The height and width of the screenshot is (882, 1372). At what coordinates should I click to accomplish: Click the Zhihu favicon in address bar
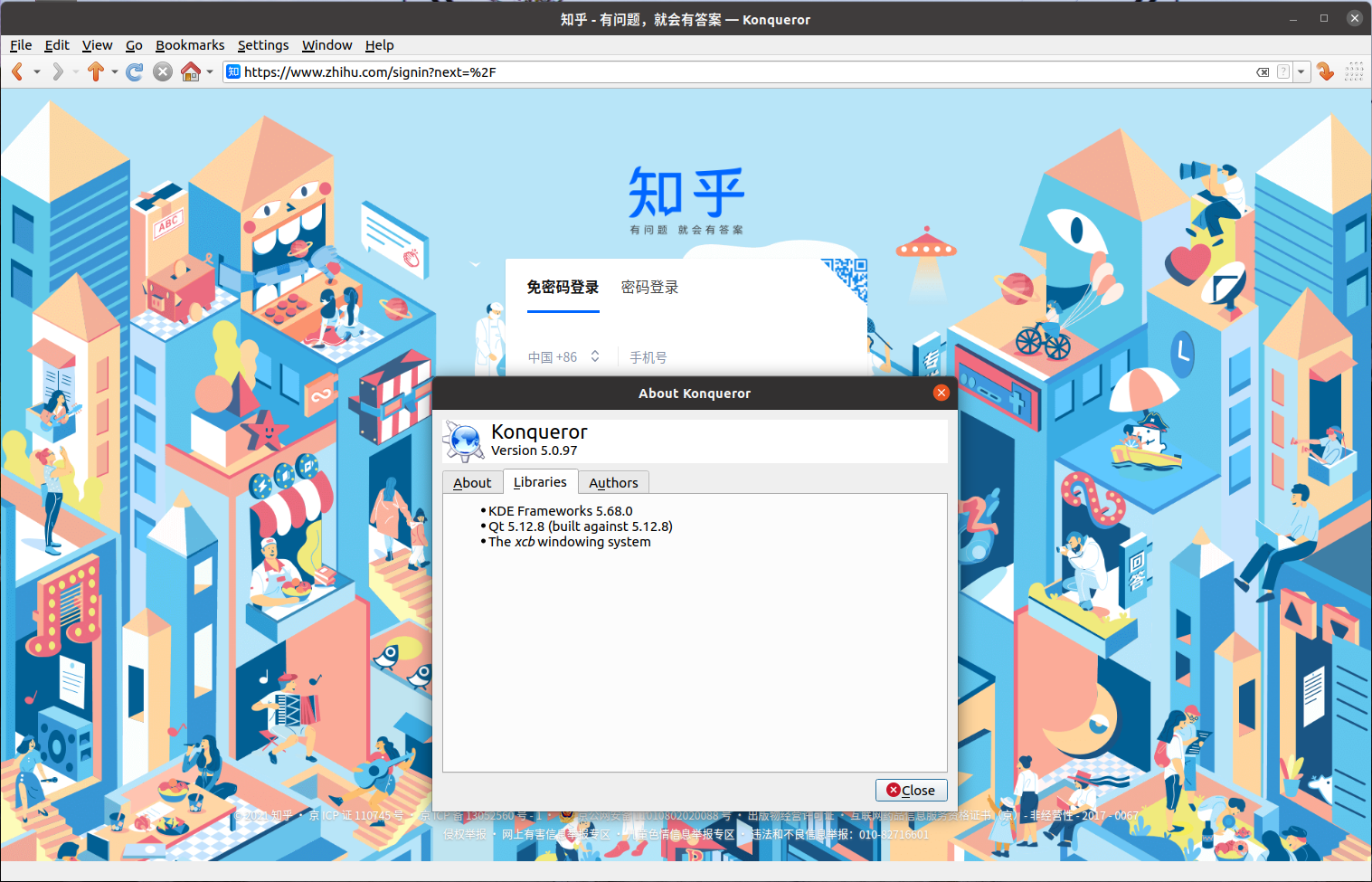pos(233,71)
